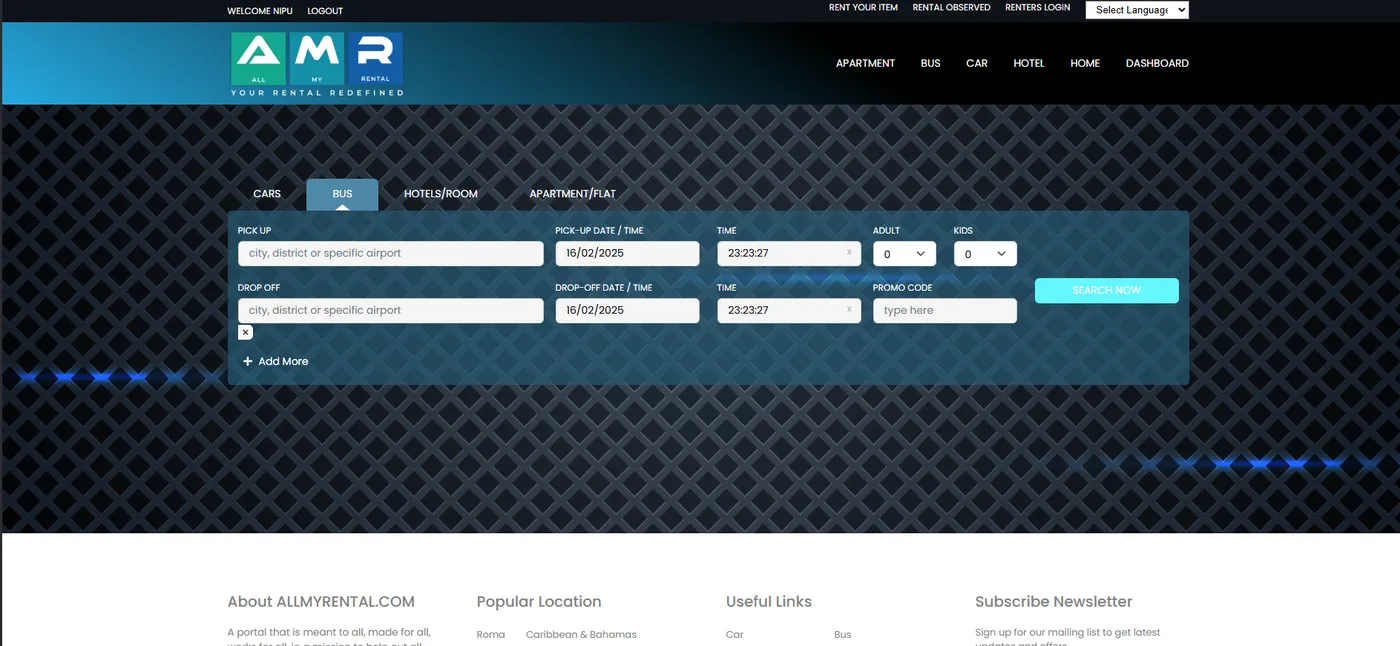This screenshot has width=1400, height=646.
Task: Click the Welcome Nipu link
Action: tap(260, 11)
